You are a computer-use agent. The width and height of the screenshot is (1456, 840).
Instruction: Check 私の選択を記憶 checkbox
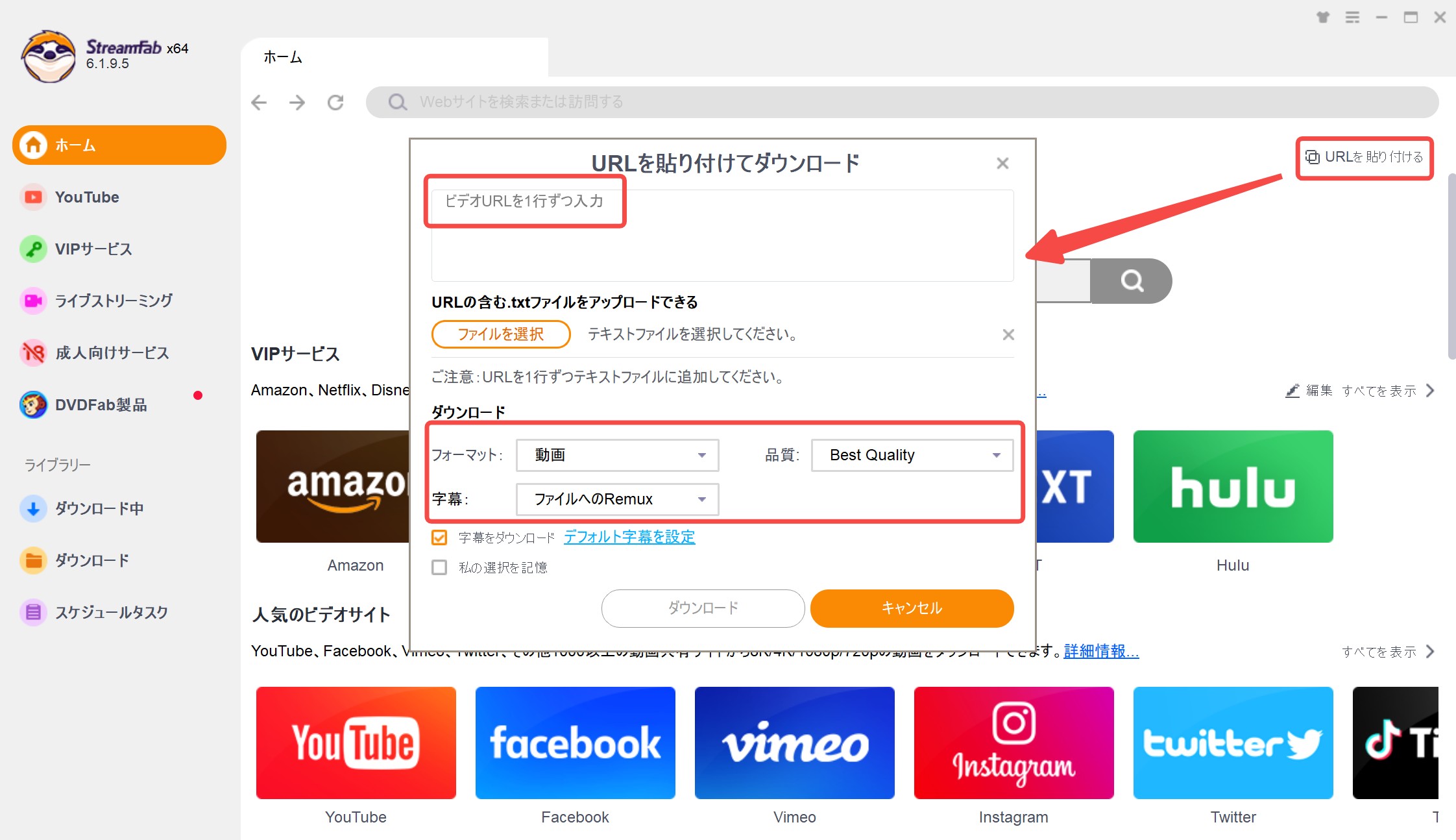coord(439,567)
